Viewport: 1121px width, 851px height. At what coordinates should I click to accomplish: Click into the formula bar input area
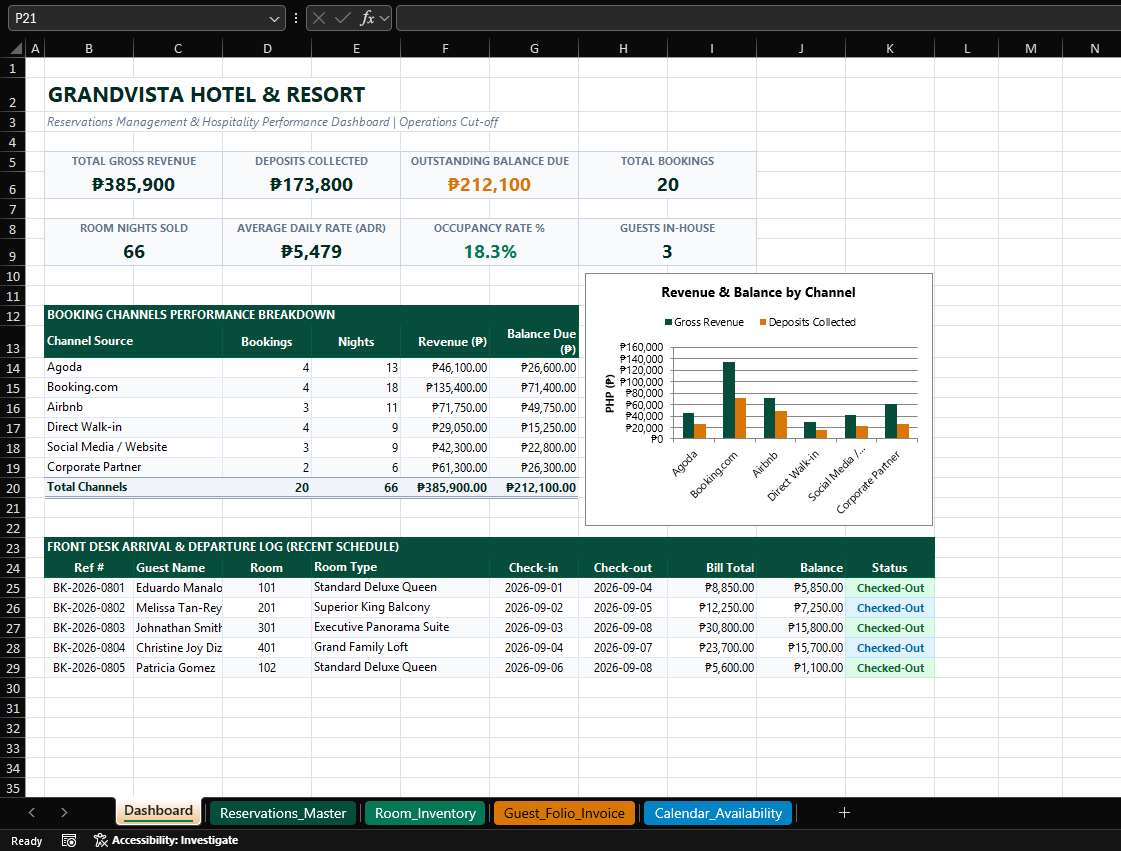pyautogui.click(x=758, y=18)
